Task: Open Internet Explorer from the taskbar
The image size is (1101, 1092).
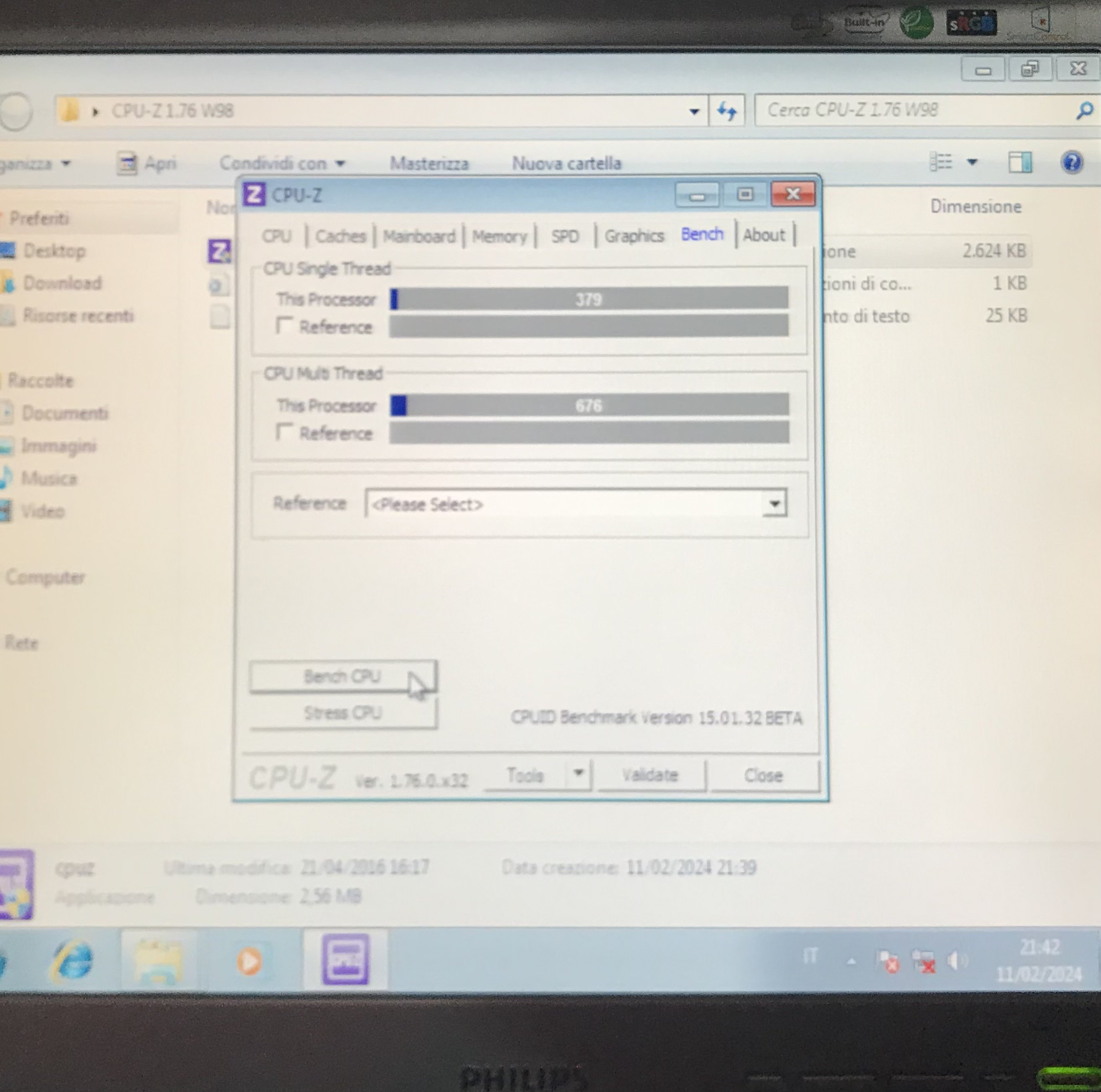Action: [73, 961]
